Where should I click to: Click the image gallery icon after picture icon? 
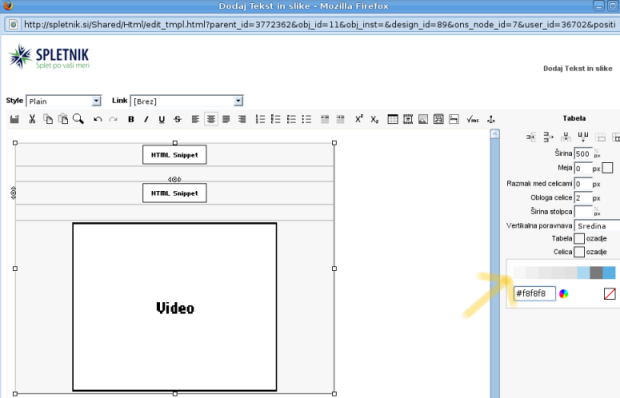click(439, 119)
